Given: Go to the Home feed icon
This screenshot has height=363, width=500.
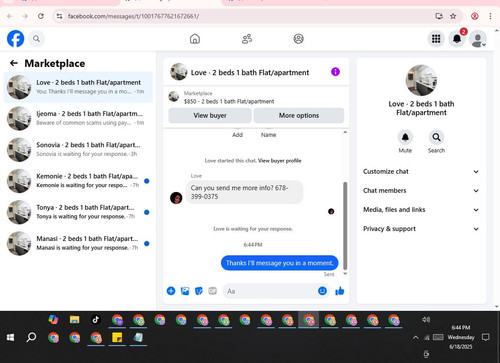Looking at the screenshot, I should click(195, 39).
